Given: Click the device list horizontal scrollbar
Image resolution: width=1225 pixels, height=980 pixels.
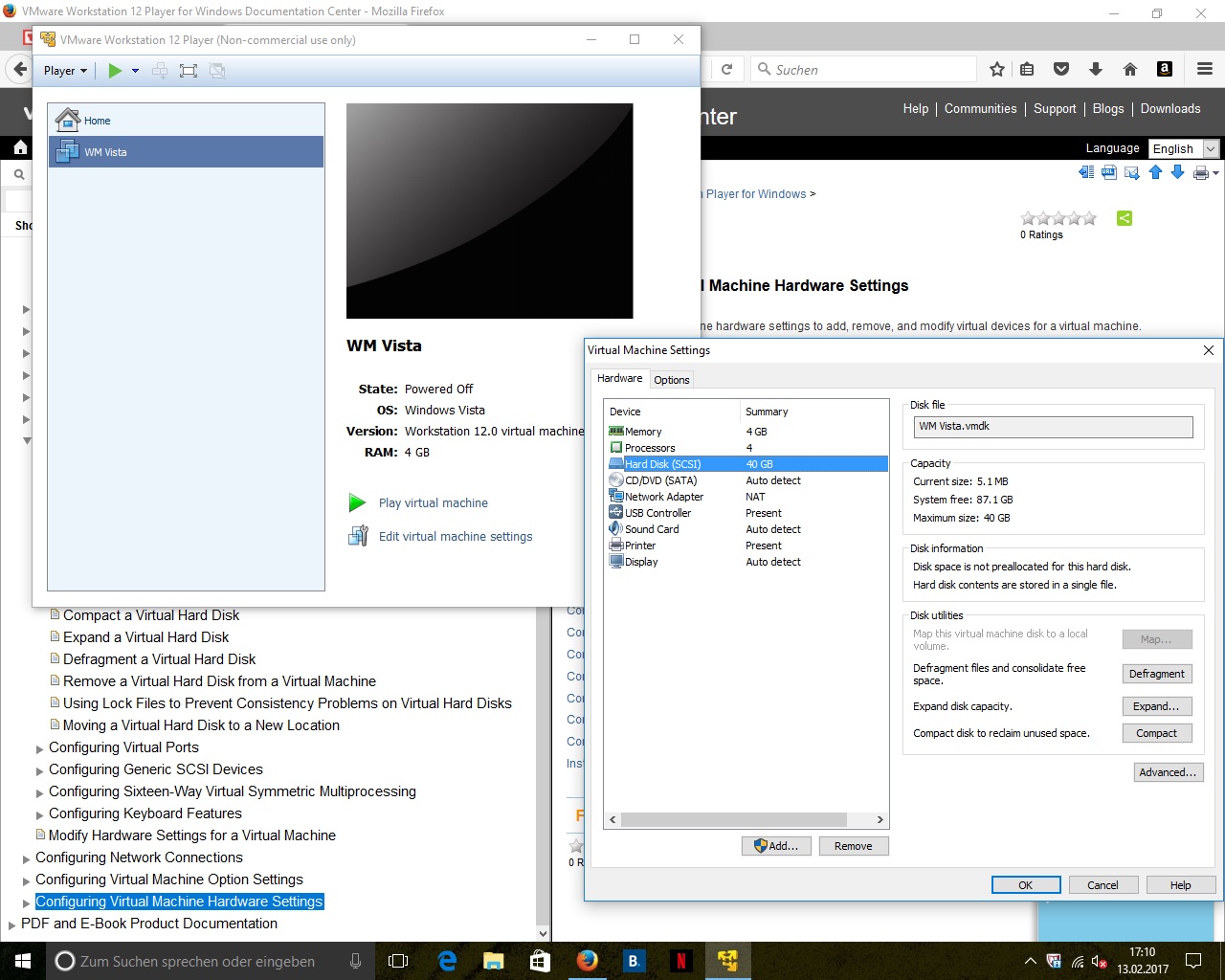Looking at the screenshot, I should coord(733,820).
